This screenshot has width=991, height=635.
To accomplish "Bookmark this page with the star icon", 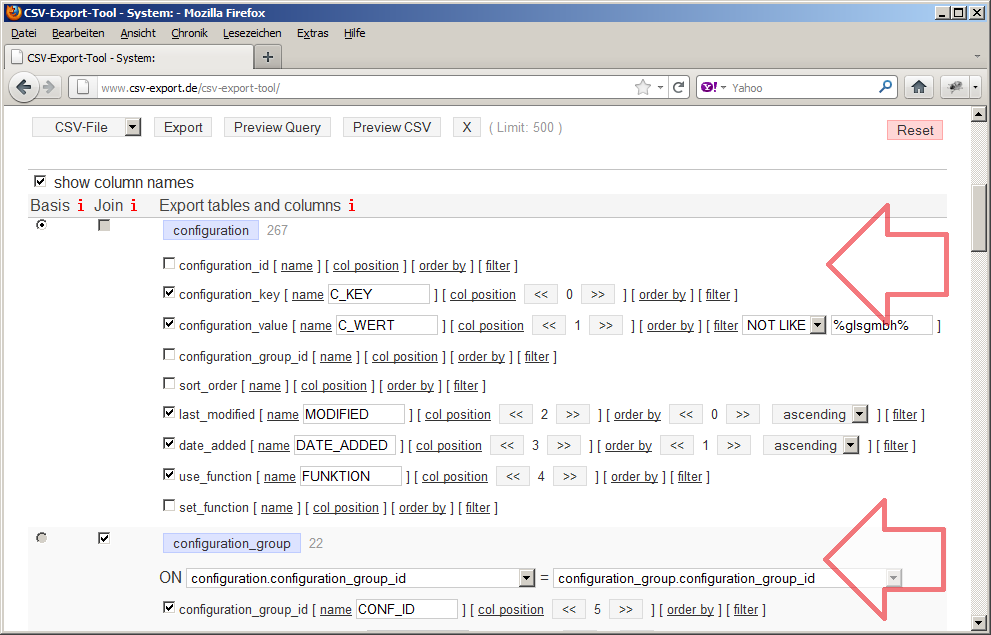I will point(643,87).
